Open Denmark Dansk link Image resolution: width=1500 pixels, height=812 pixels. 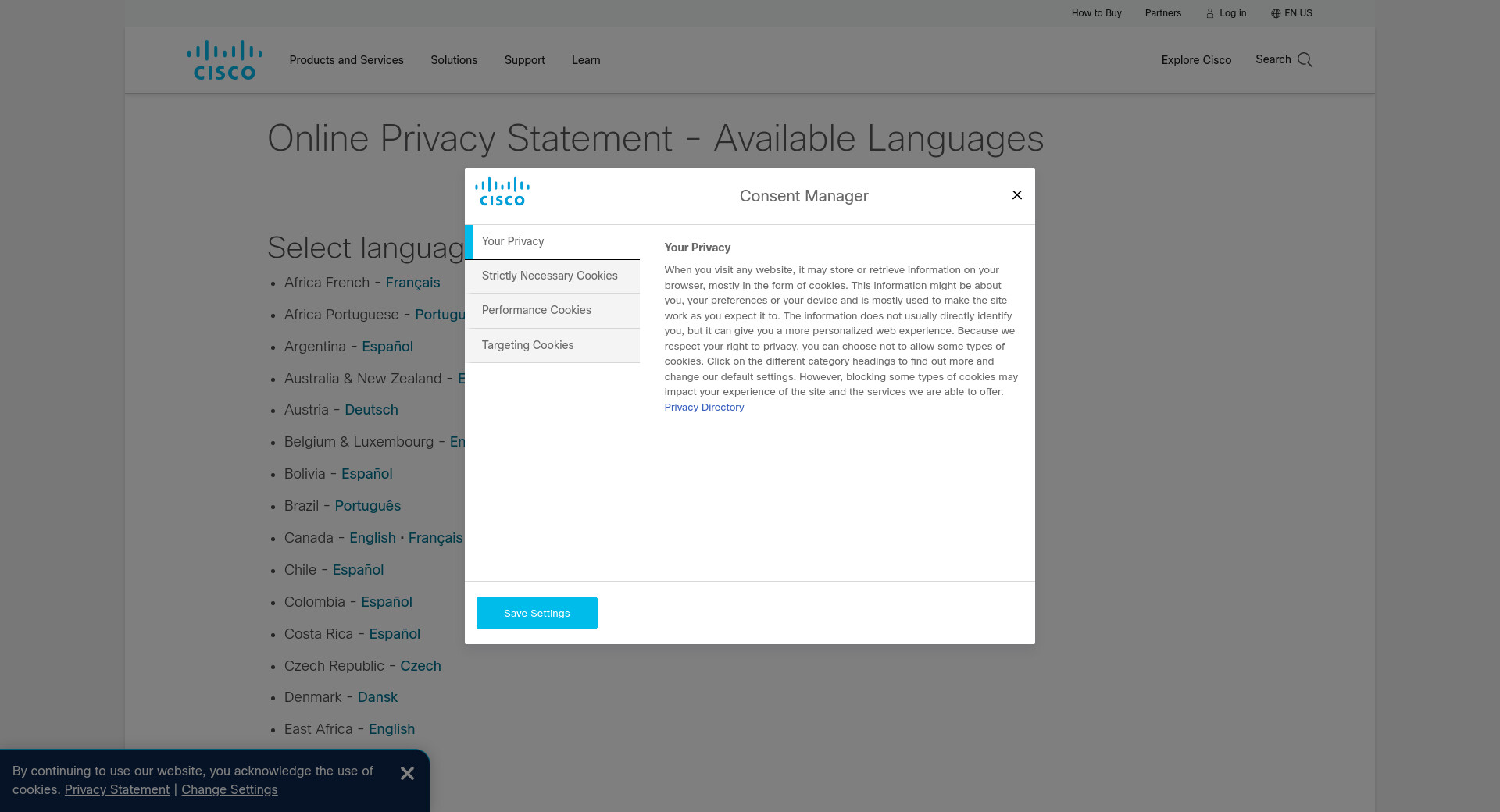click(x=377, y=697)
